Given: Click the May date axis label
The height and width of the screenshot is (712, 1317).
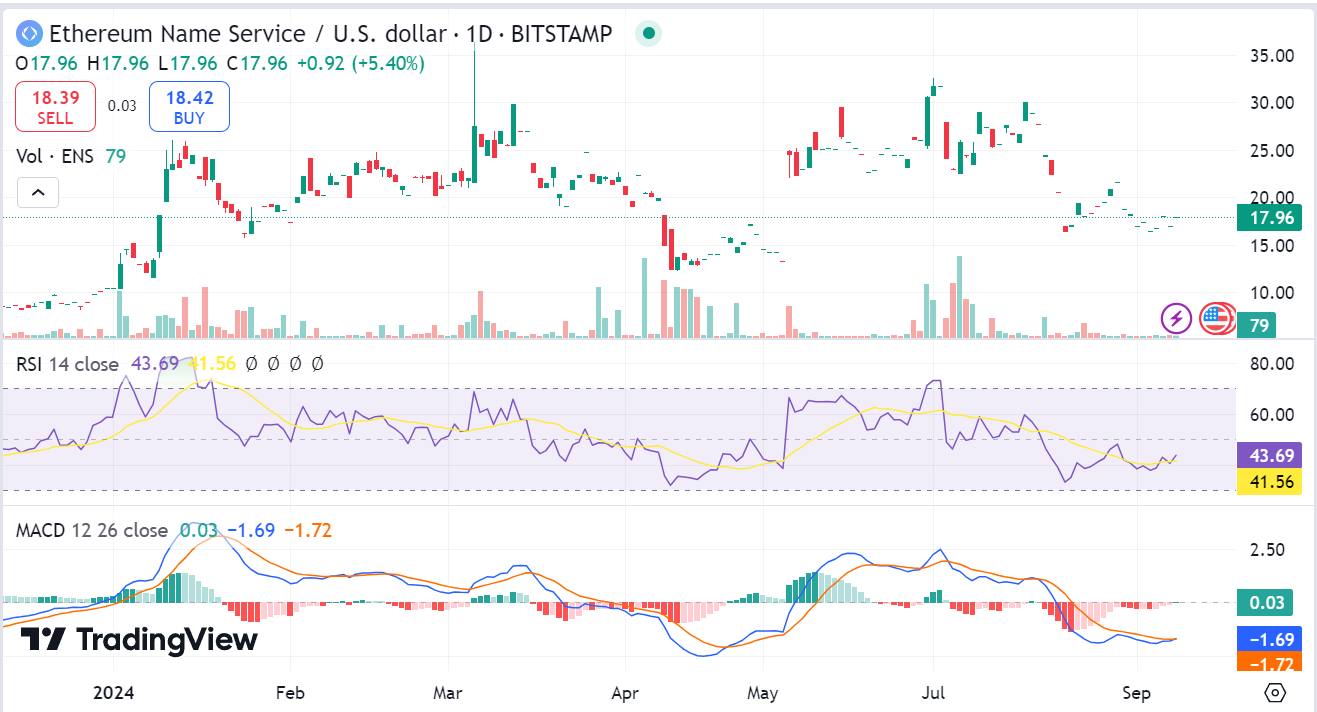Looking at the screenshot, I should [x=763, y=692].
